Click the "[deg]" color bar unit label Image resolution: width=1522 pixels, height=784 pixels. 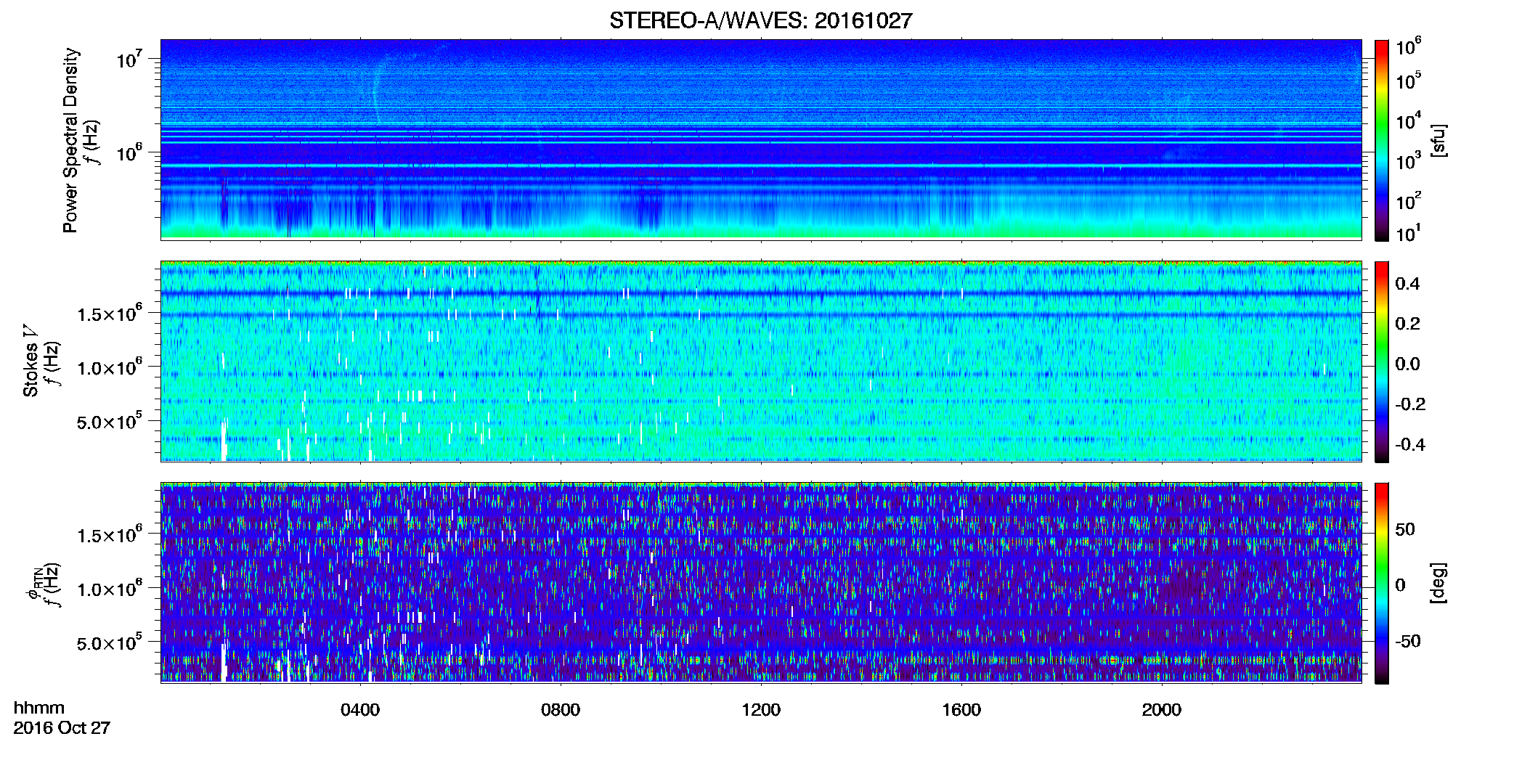click(x=1437, y=583)
